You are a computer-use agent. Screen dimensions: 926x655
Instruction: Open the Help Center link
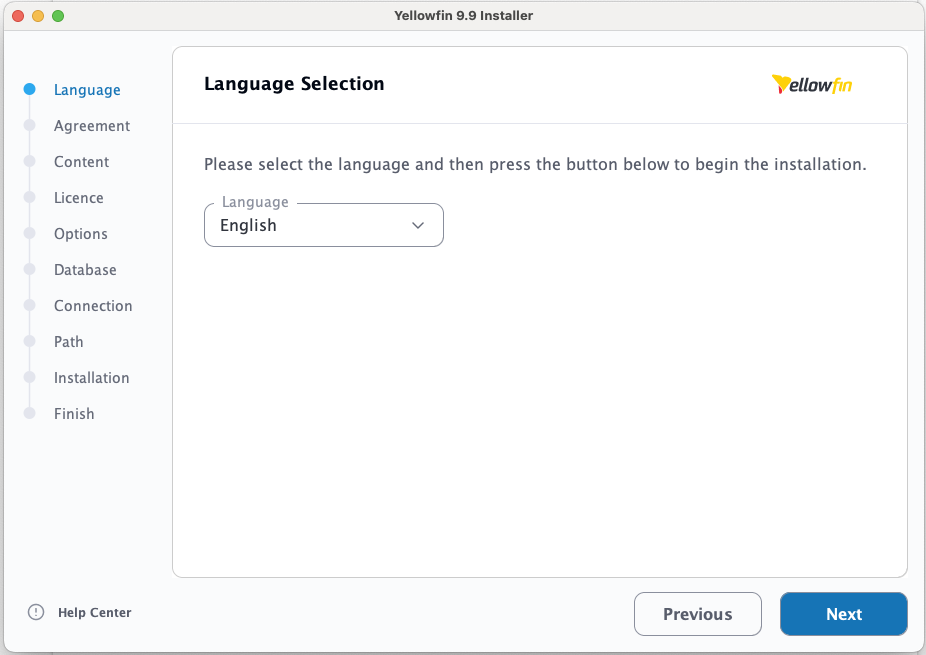click(x=94, y=612)
